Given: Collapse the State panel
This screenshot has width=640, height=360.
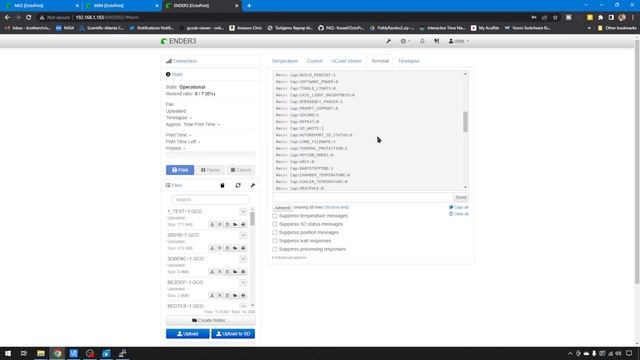Looking at the screenshot, I should pos(174,74).
